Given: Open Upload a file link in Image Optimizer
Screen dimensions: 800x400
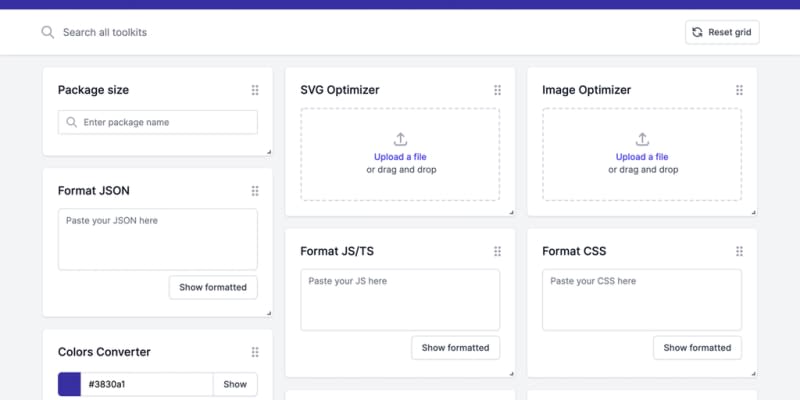Looking at the screenshot, I should 642,157.
